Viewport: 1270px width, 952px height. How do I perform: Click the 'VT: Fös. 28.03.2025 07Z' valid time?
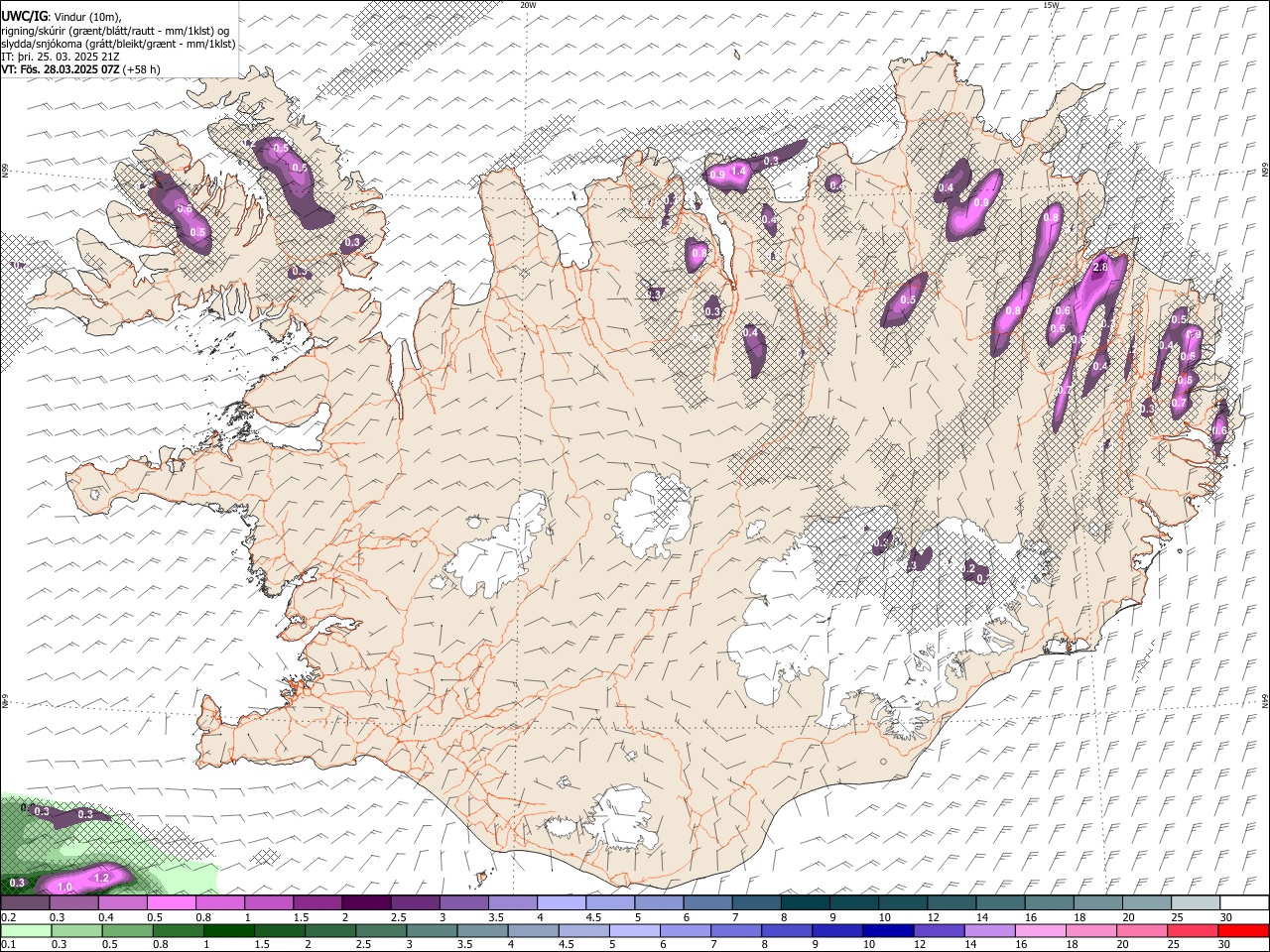tap(60, 69)
